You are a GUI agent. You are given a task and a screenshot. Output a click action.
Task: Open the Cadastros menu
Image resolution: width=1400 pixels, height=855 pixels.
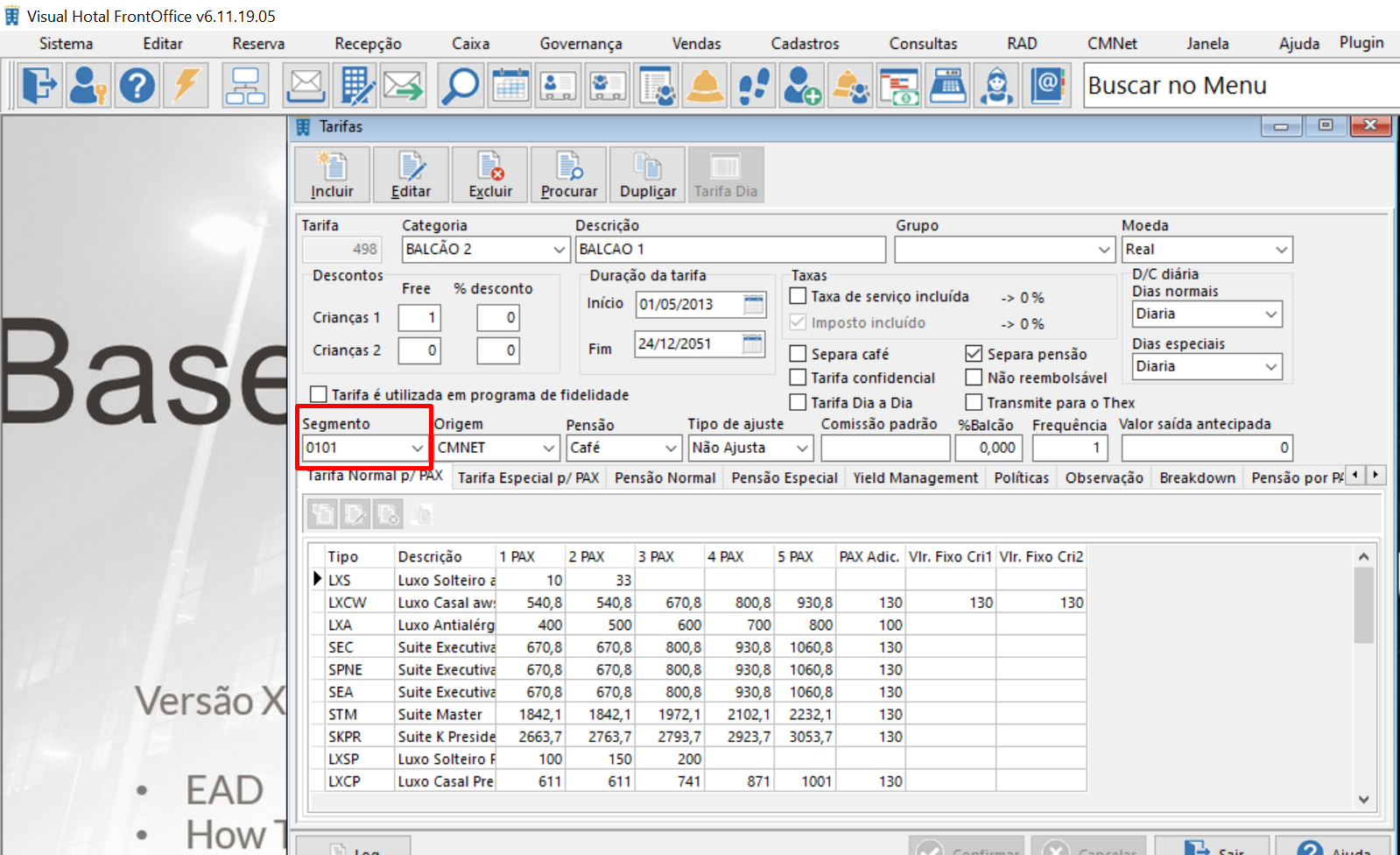(805, 44)
